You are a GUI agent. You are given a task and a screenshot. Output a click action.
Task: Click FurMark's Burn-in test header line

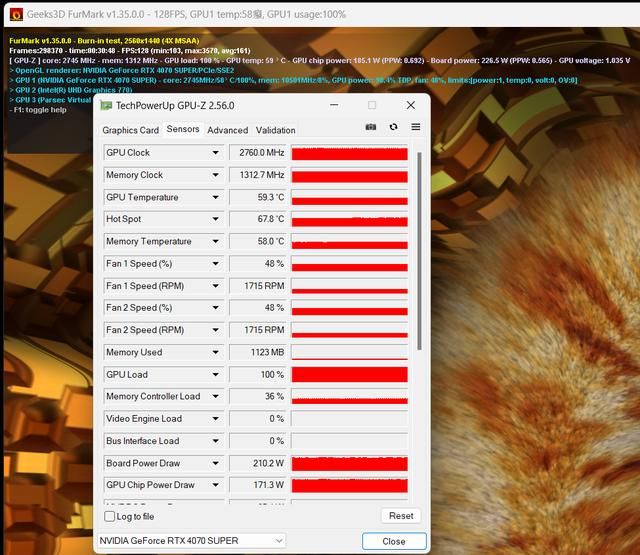tap(104, 41)
